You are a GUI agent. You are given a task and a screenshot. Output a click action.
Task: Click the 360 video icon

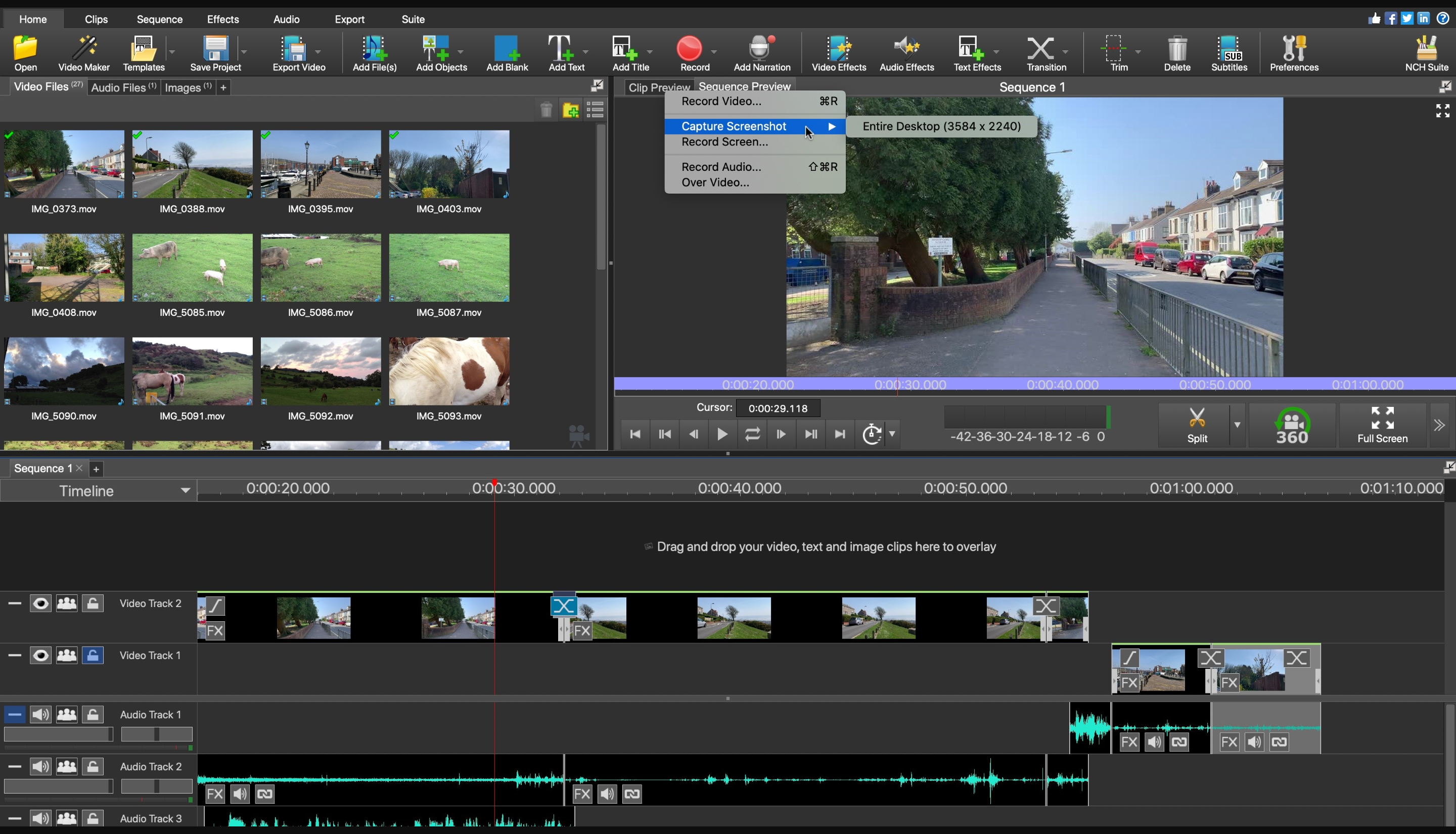point(1292,425)
